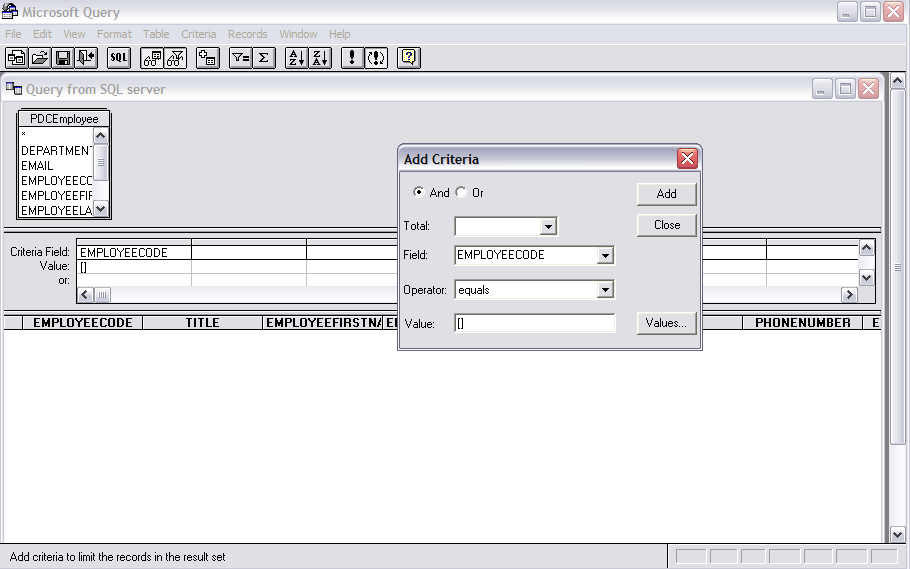Click the Criteria Equals filter icon
Image resolution: width=910 pixels, height=569 pixels.
coord(240,58)
